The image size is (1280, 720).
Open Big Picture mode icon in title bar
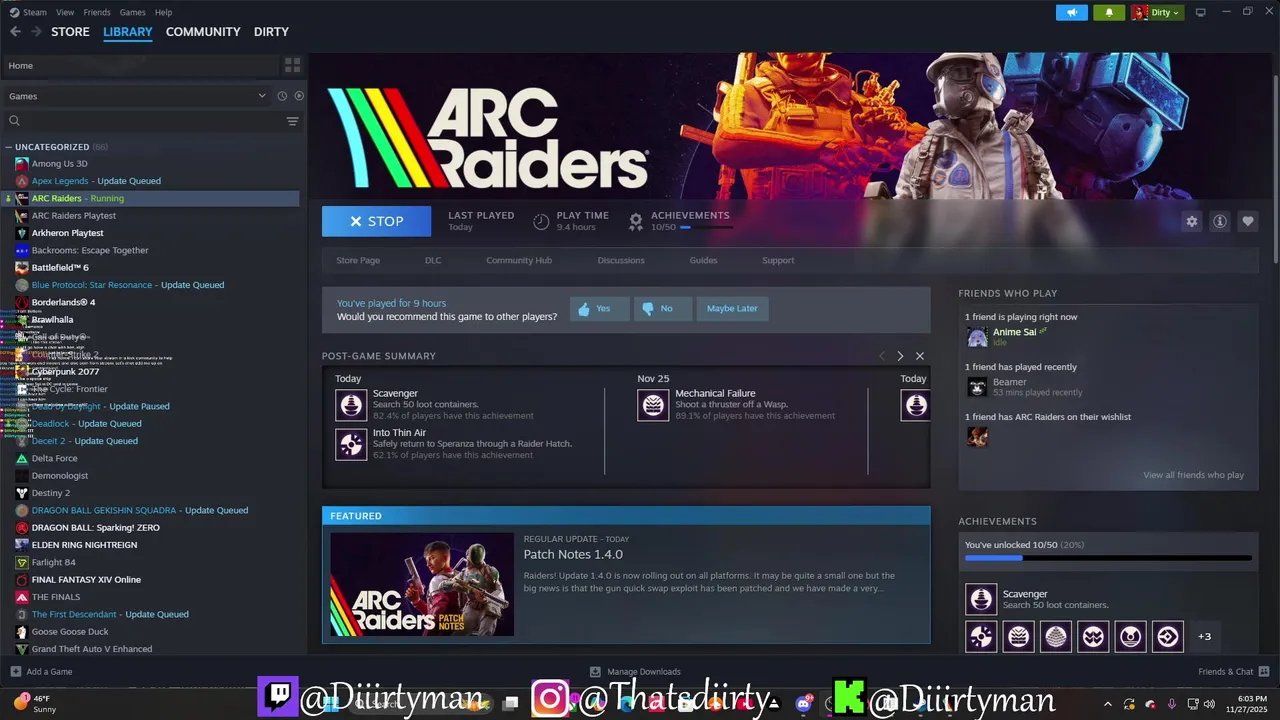1201,12
